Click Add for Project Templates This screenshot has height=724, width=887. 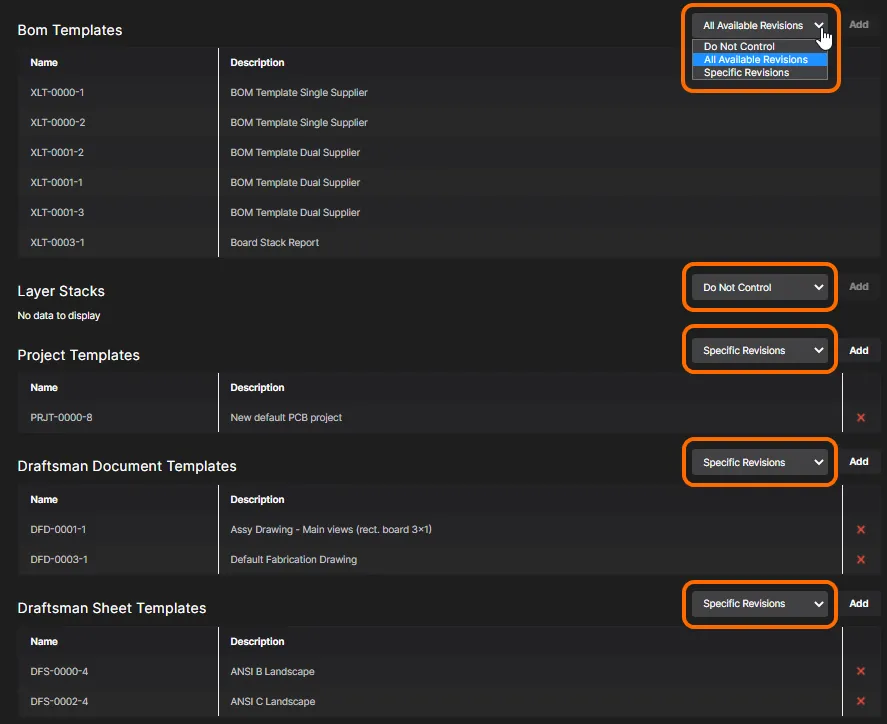click(x=859, y=351)
